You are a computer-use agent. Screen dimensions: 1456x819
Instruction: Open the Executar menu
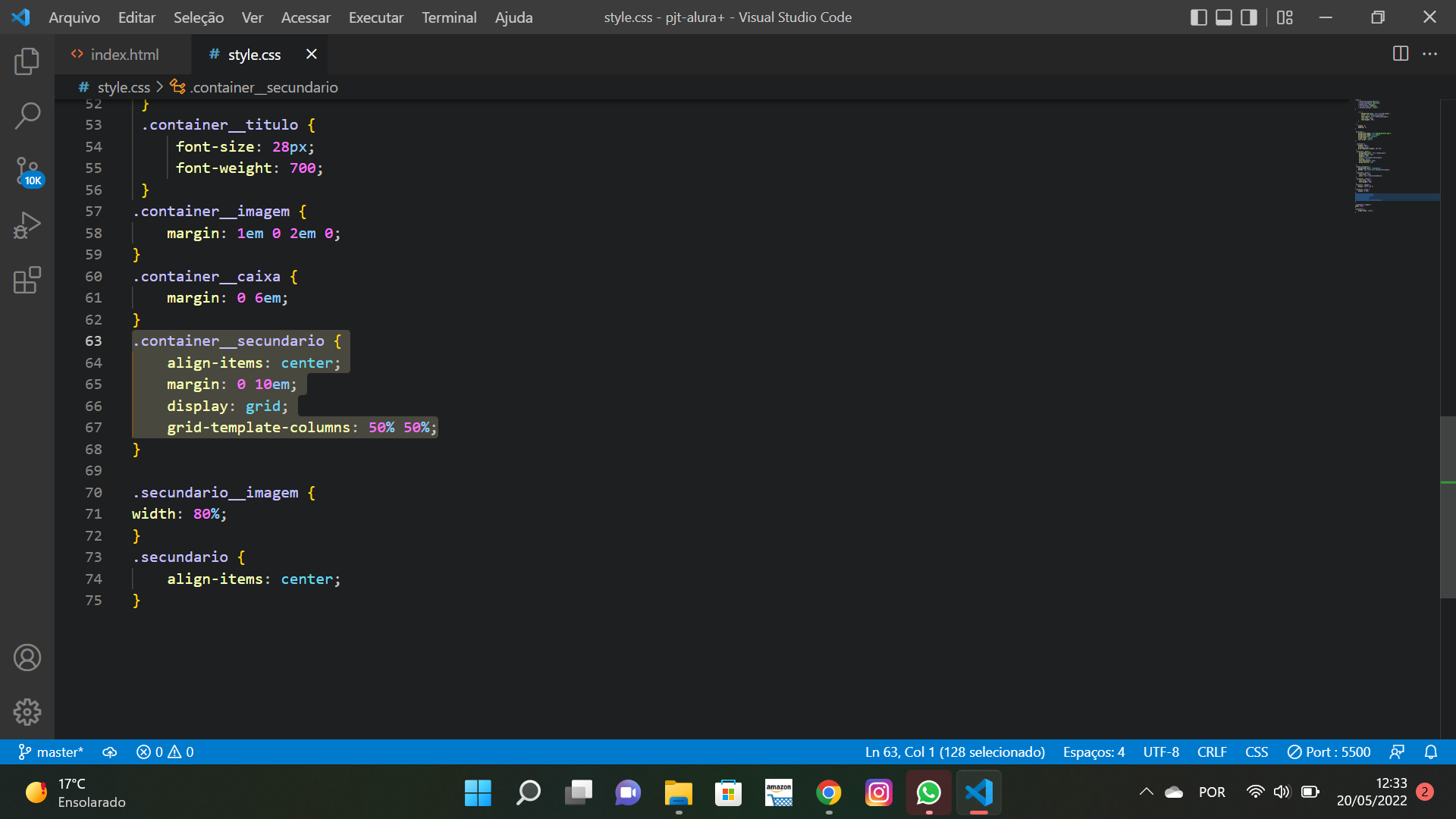[x=376, y=17]
